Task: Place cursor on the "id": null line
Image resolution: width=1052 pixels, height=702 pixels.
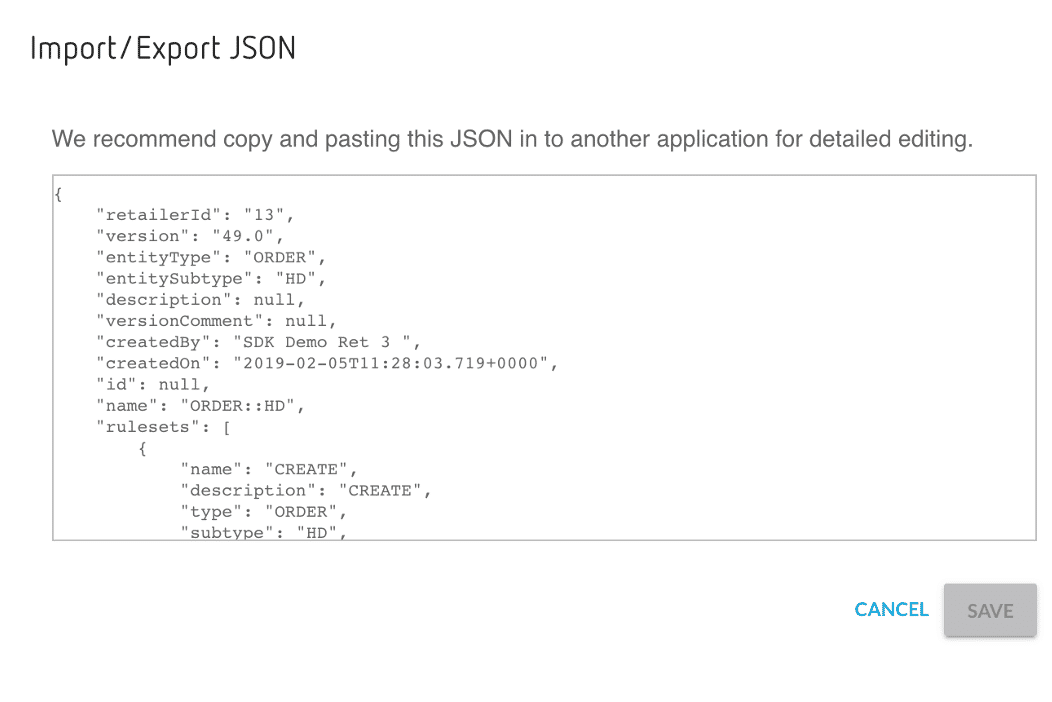Action: (153, 384)
